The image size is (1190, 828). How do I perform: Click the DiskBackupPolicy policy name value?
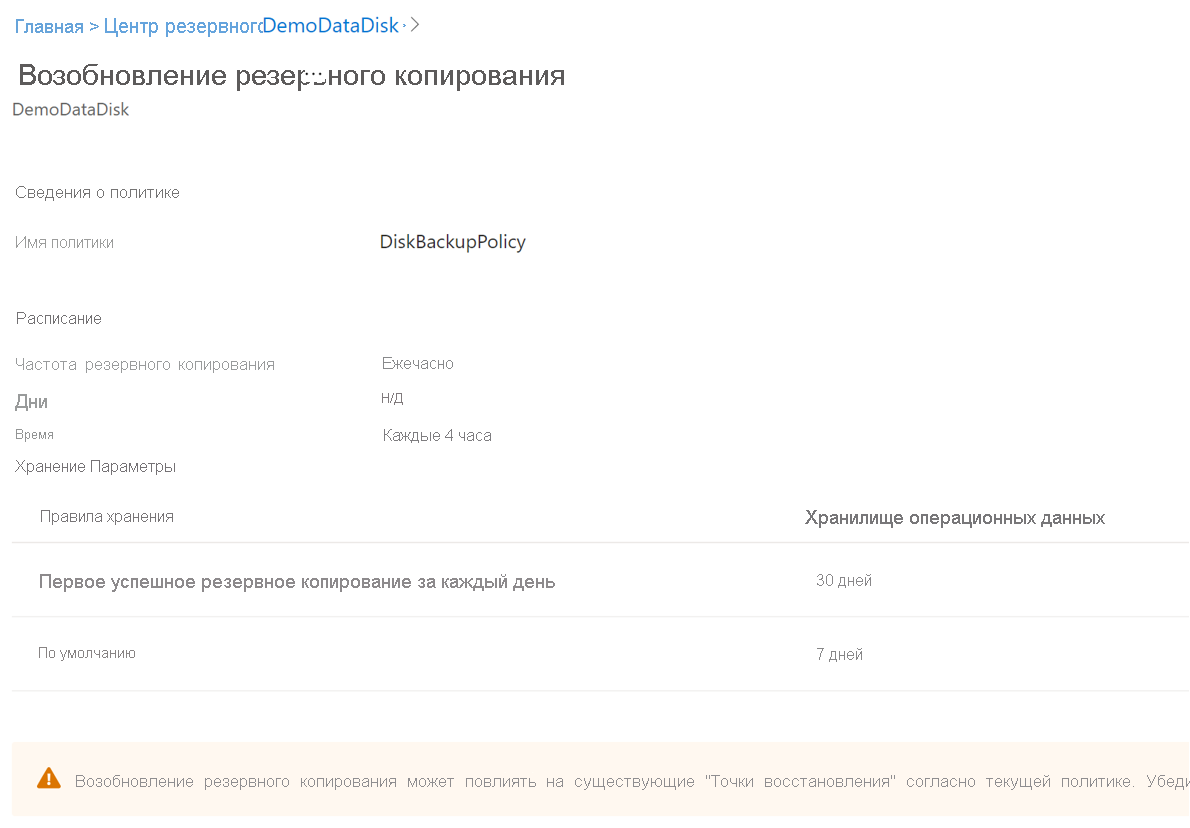point(452,242)
